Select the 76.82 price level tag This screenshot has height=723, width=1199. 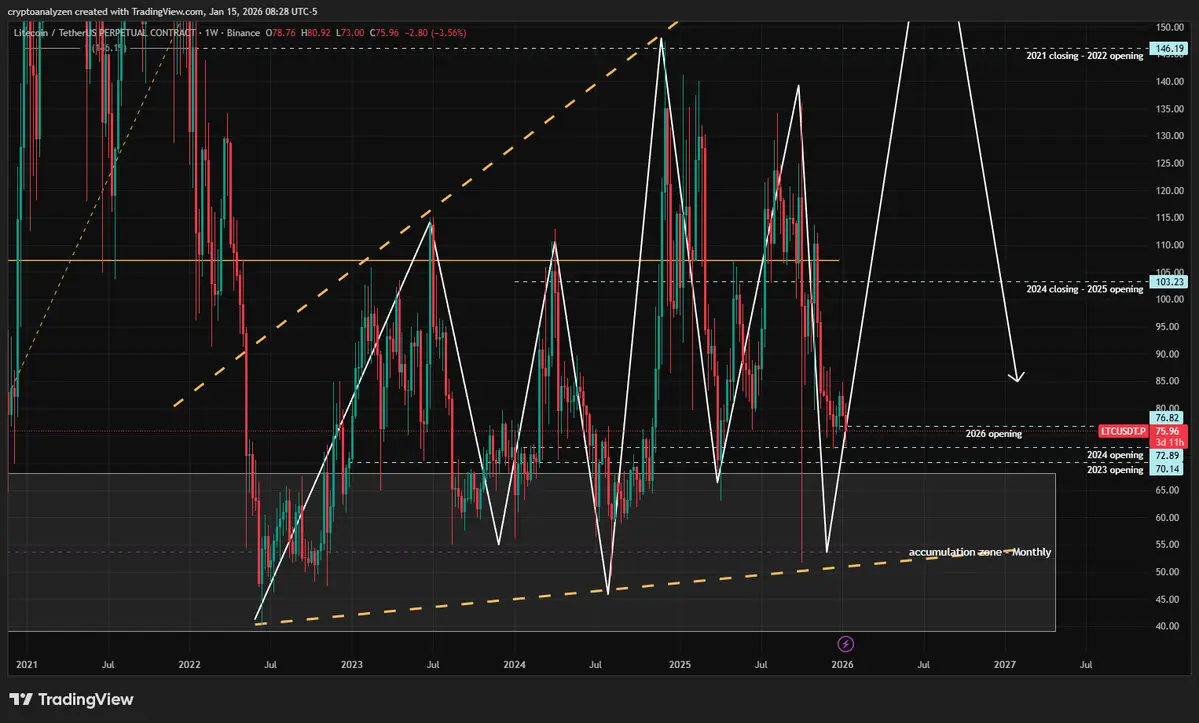[x=1167, y=418]
